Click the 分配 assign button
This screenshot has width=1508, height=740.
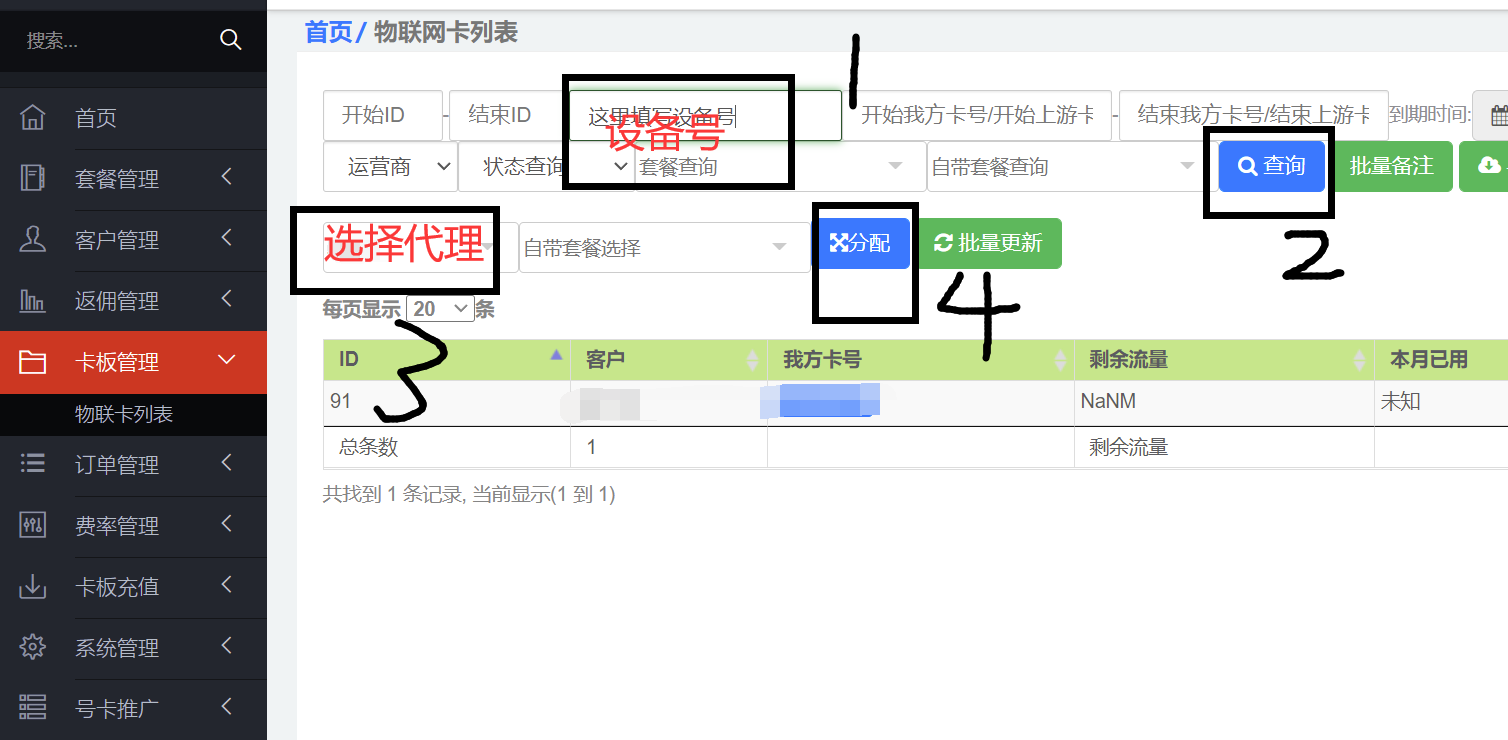861,243
